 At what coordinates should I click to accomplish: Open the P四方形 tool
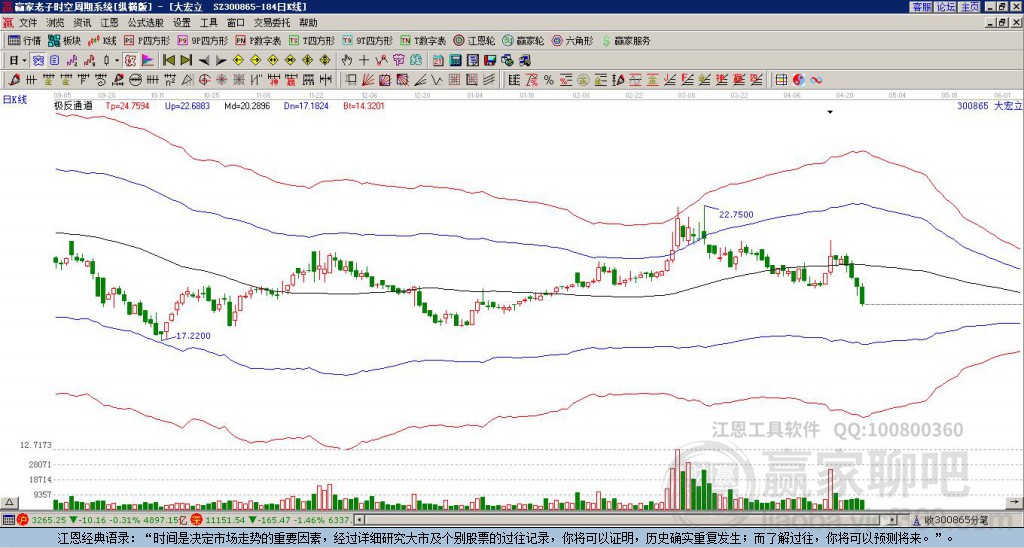pyautogui.click(x=147, y=40)
